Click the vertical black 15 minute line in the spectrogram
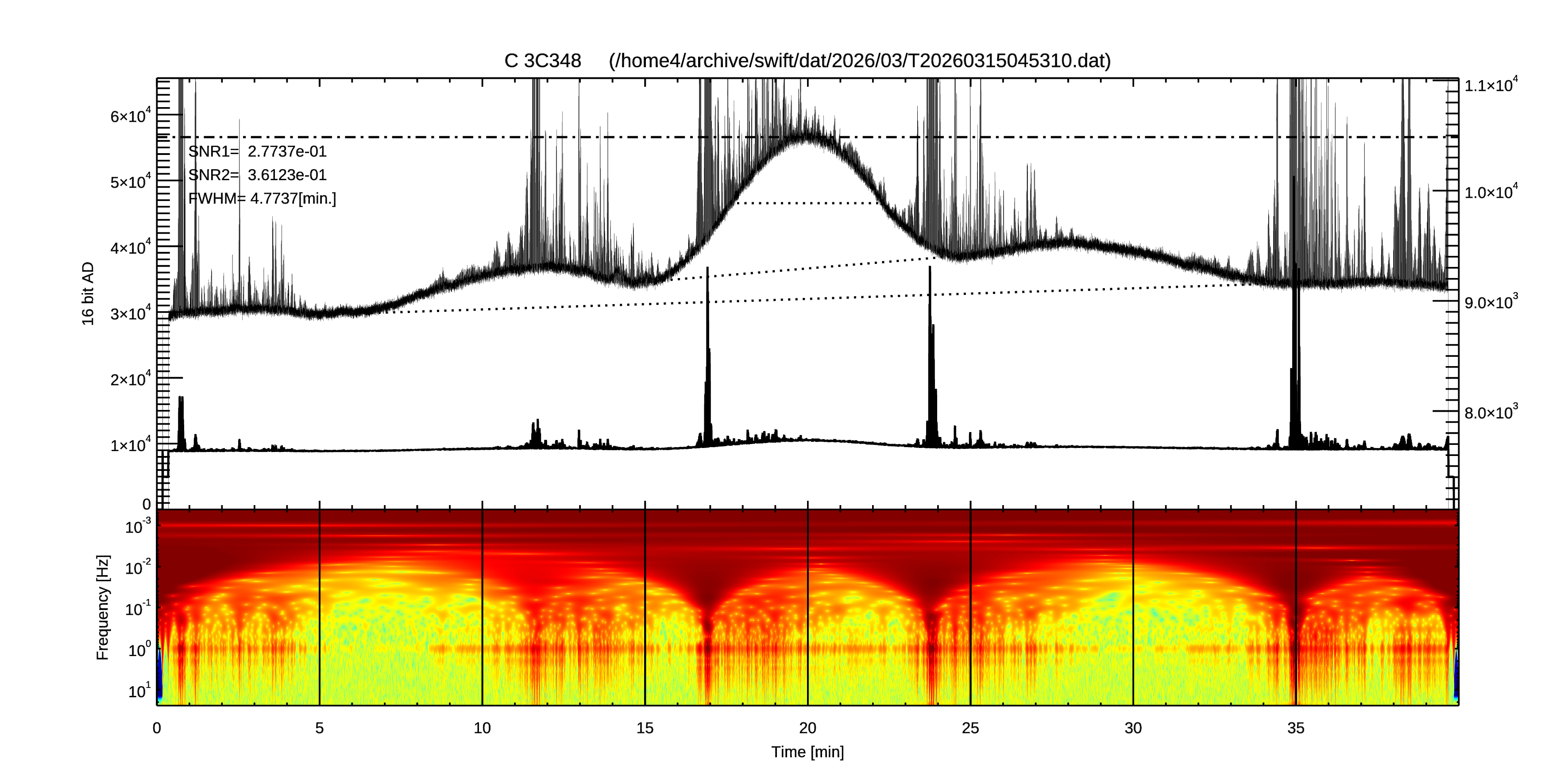Image resolution: width=1568 pixels, height=784 pixels. 645,609
